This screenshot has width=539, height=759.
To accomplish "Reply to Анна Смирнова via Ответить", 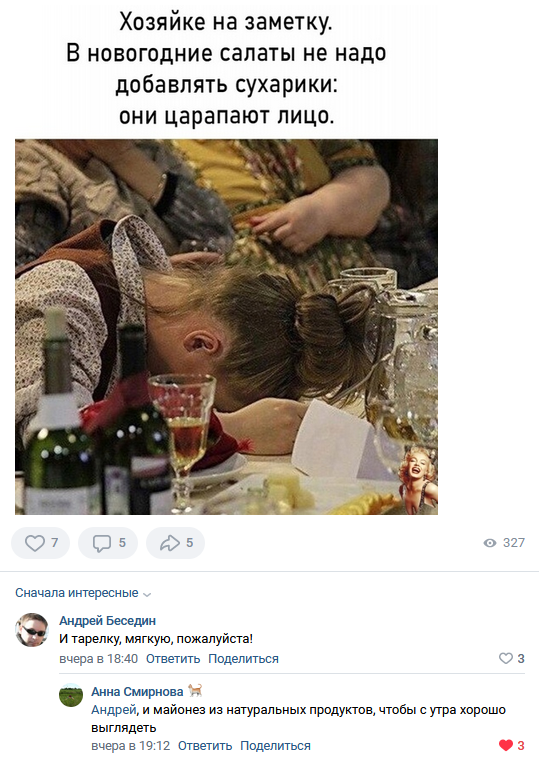I will pyautogui.click(x=205, y=745).
